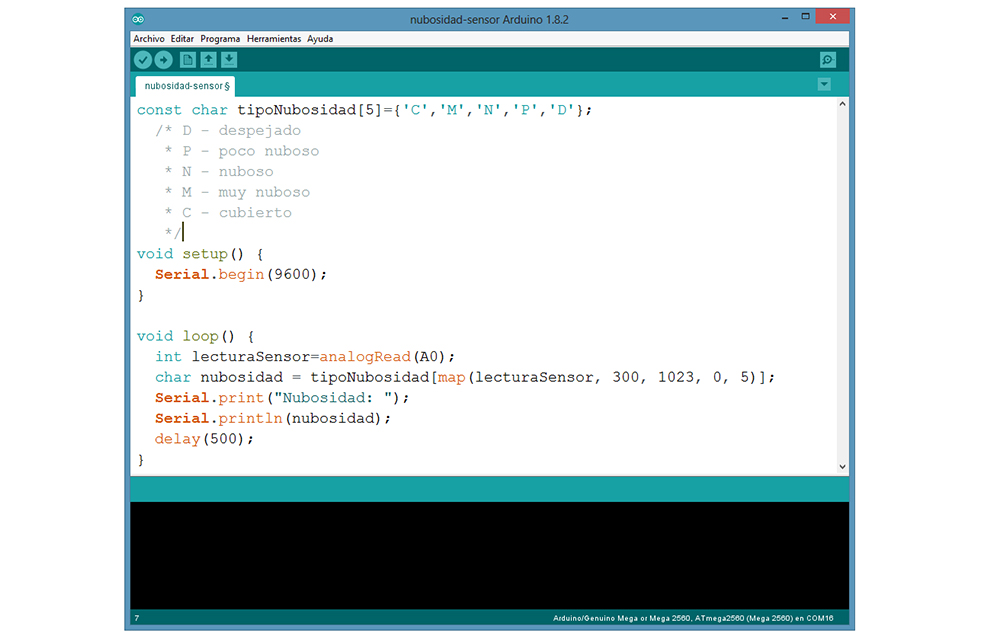Image resolution: width=1000 pixels, height=636 pixels.
Task: Click the Verify sketch checkmark icon
Action: 142,60
